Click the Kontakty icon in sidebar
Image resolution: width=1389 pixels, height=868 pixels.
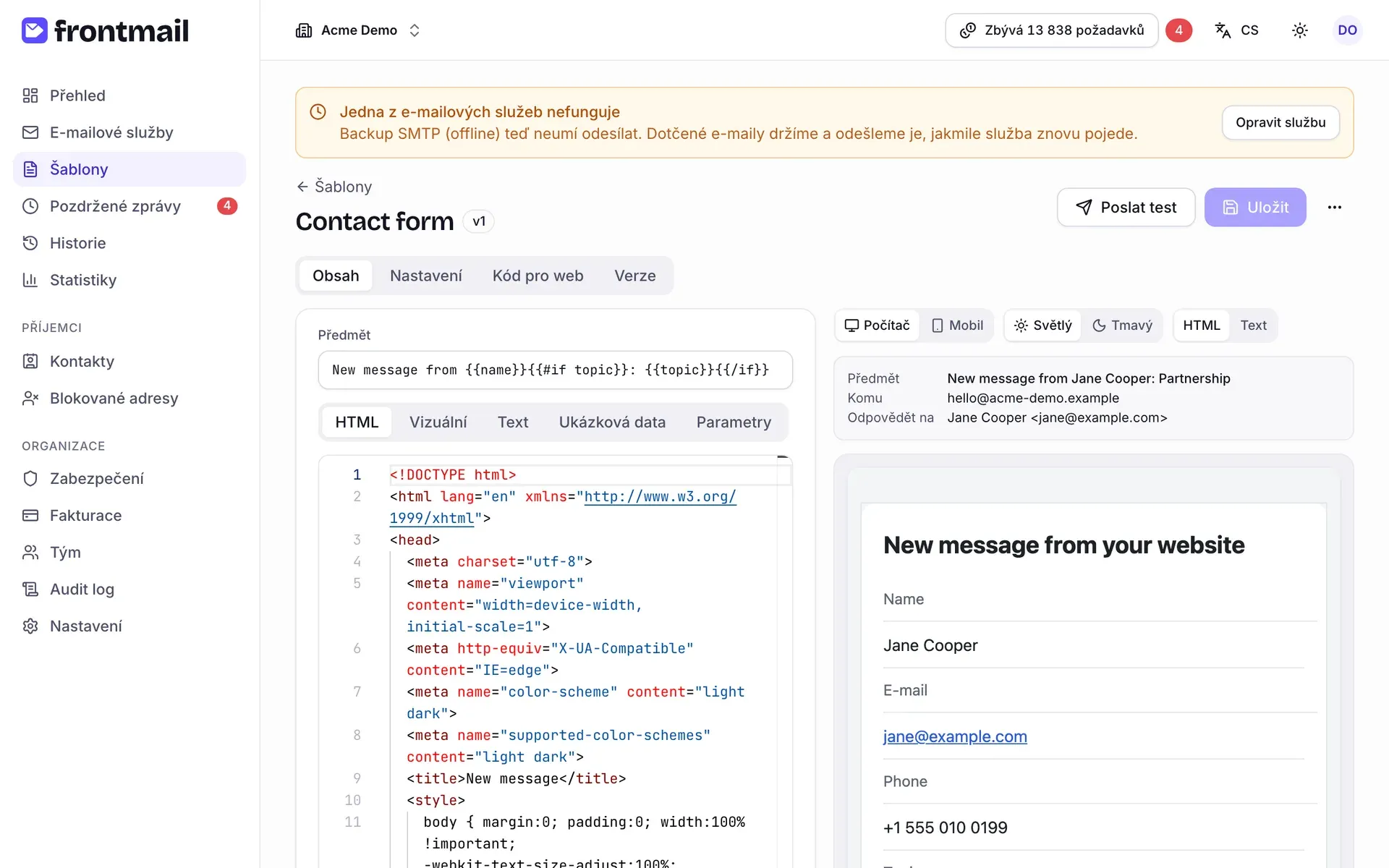[x=30, y=361]
